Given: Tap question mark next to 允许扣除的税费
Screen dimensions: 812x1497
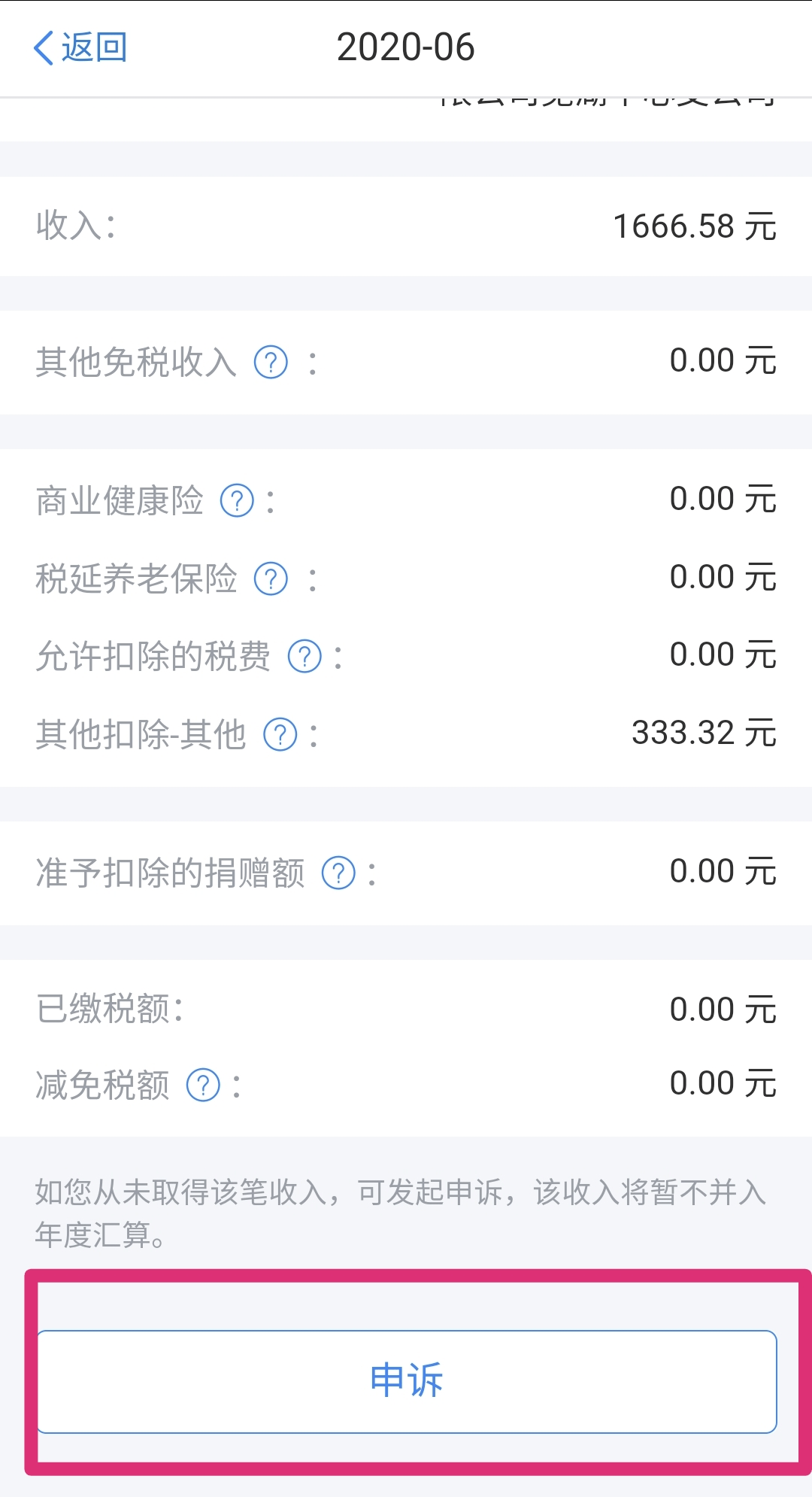Looking at the screenshot, I should [x=305, y=657].
